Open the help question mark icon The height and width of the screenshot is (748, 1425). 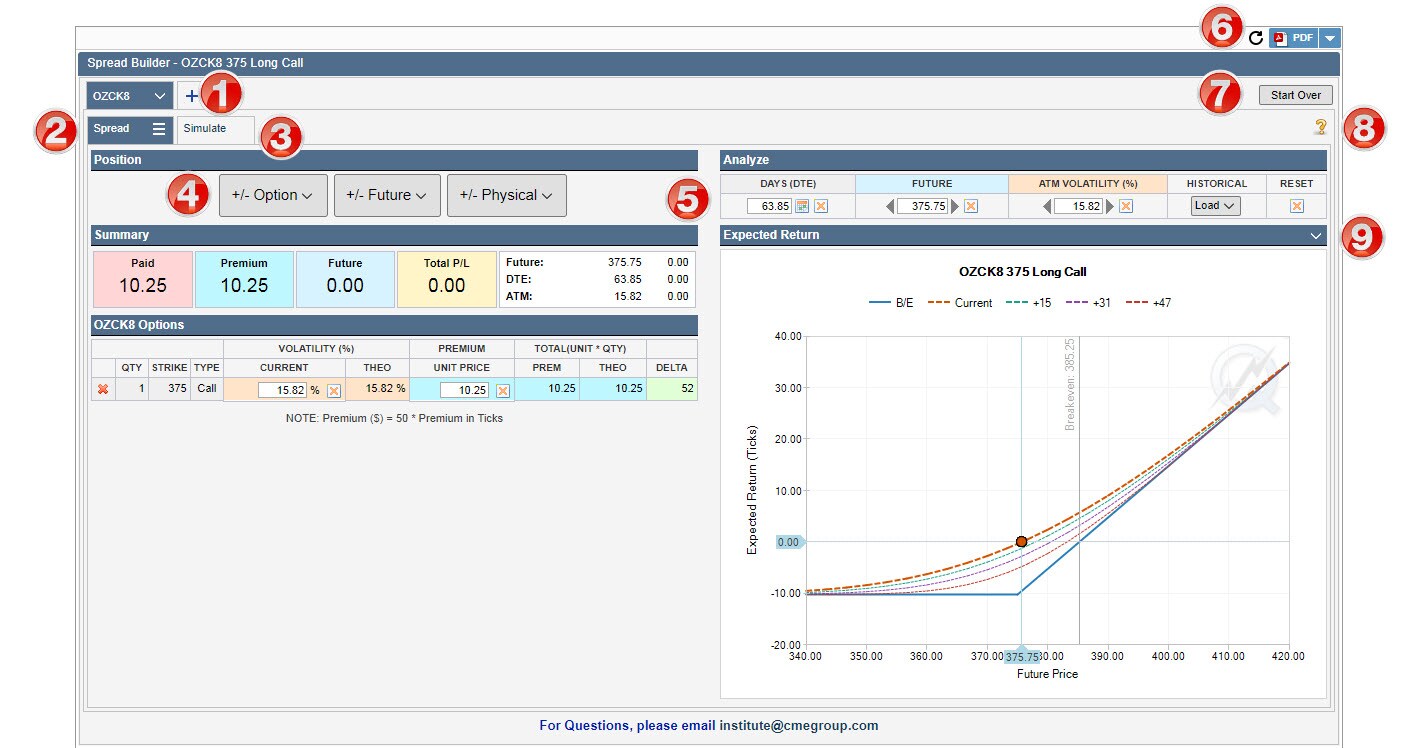pyautogui.click(x=1321, y=127)
